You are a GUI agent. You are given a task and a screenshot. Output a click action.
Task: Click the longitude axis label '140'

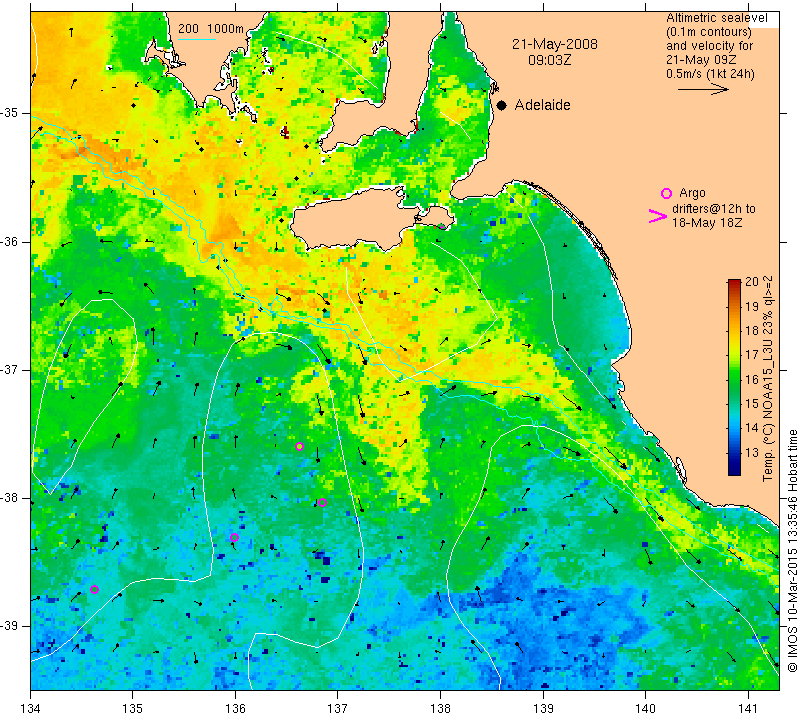[645, 708]
